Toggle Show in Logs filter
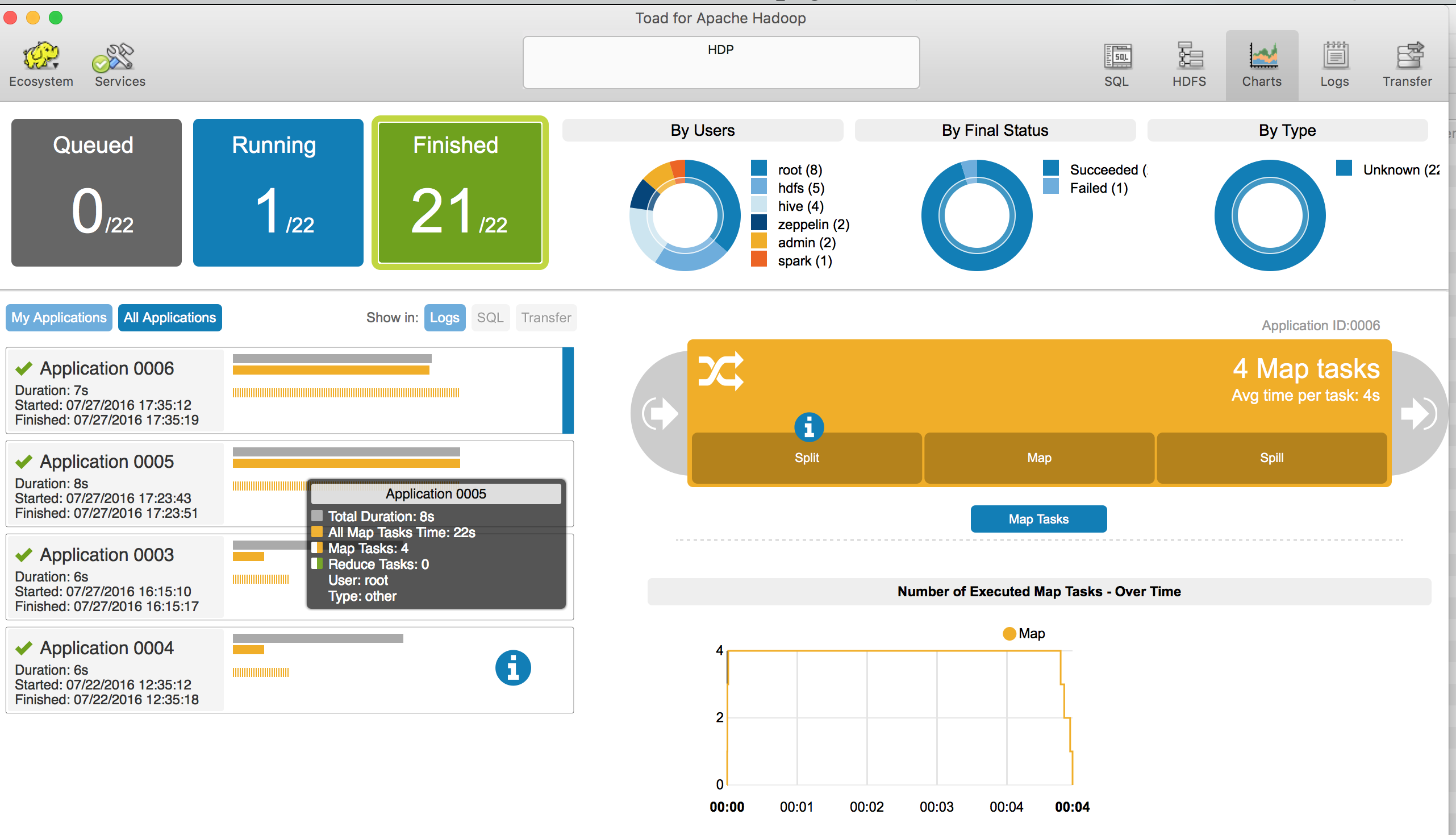Image resolution: width=1456 pixels, height=835 pixels. click(x=445, y=317)
